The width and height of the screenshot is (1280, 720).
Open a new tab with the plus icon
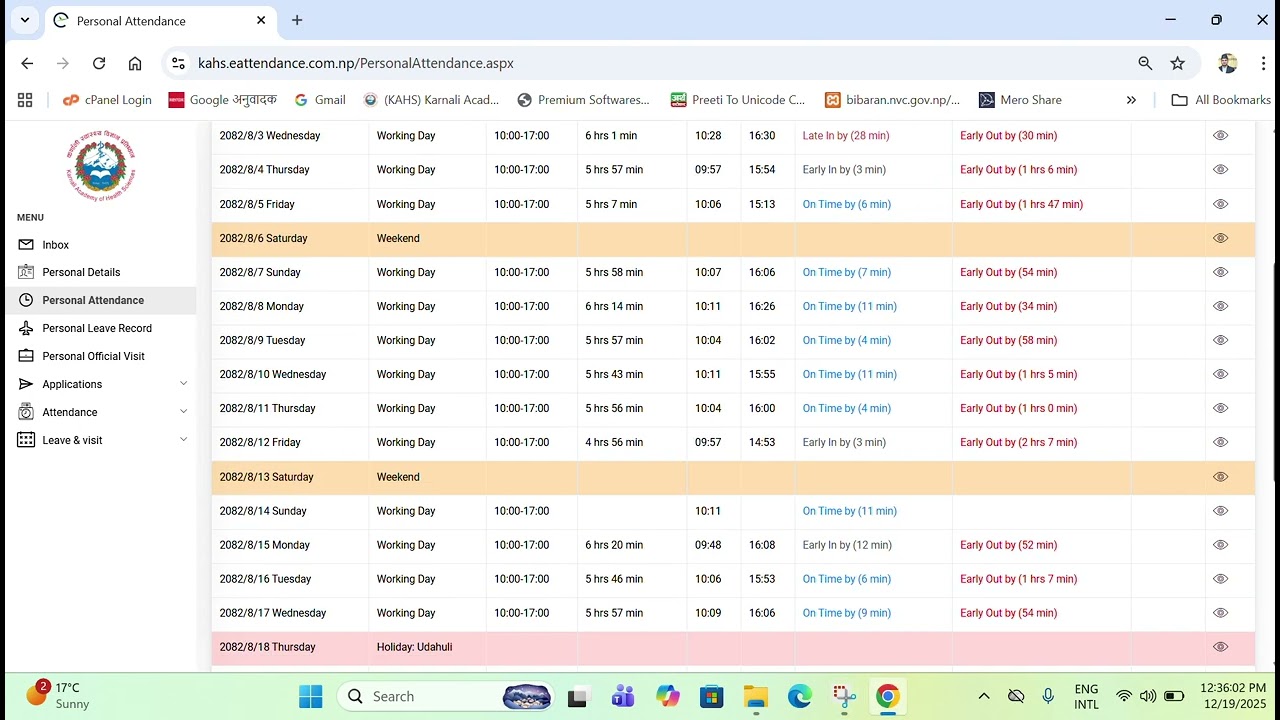[x=297, y=20]
